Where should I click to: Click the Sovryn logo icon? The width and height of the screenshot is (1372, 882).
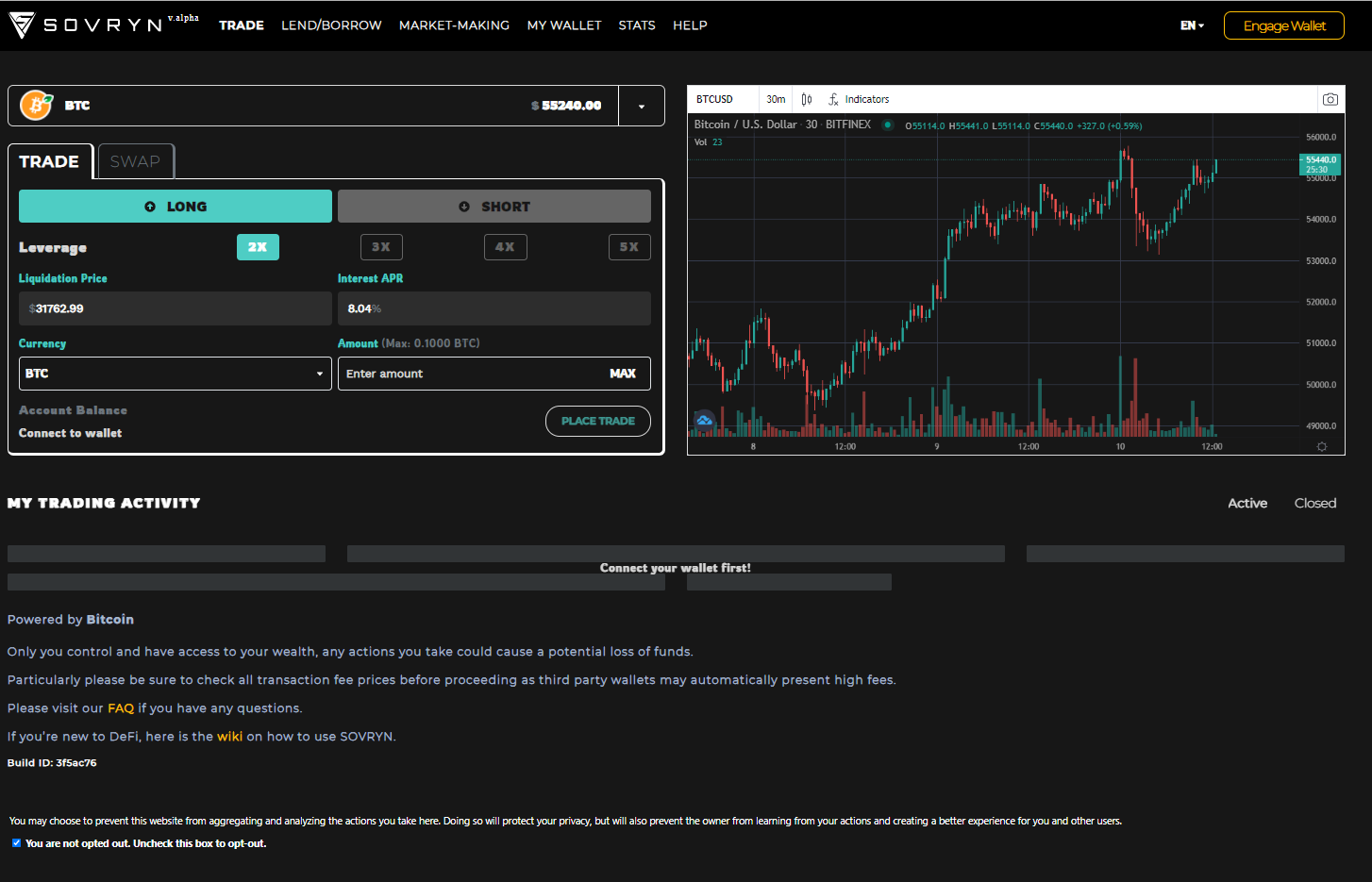click(x=22, y=25)
